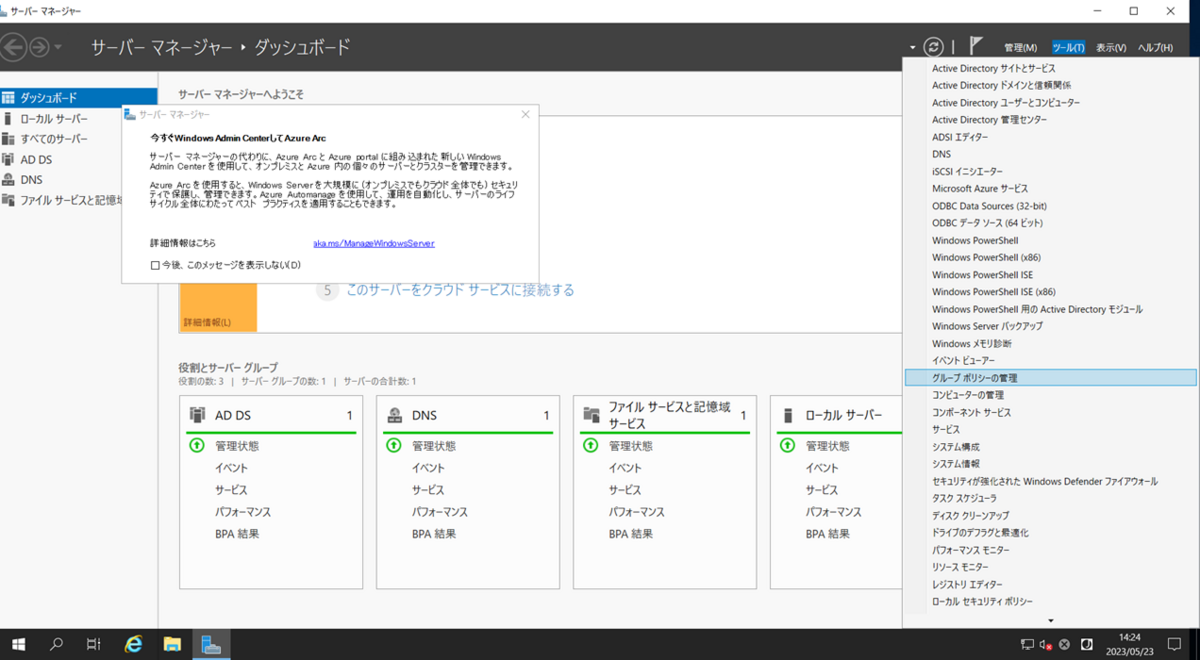Close the Windows Admin Center popup
The height and width of the screenshot is (660, 1200).
[x=526, y=115]
